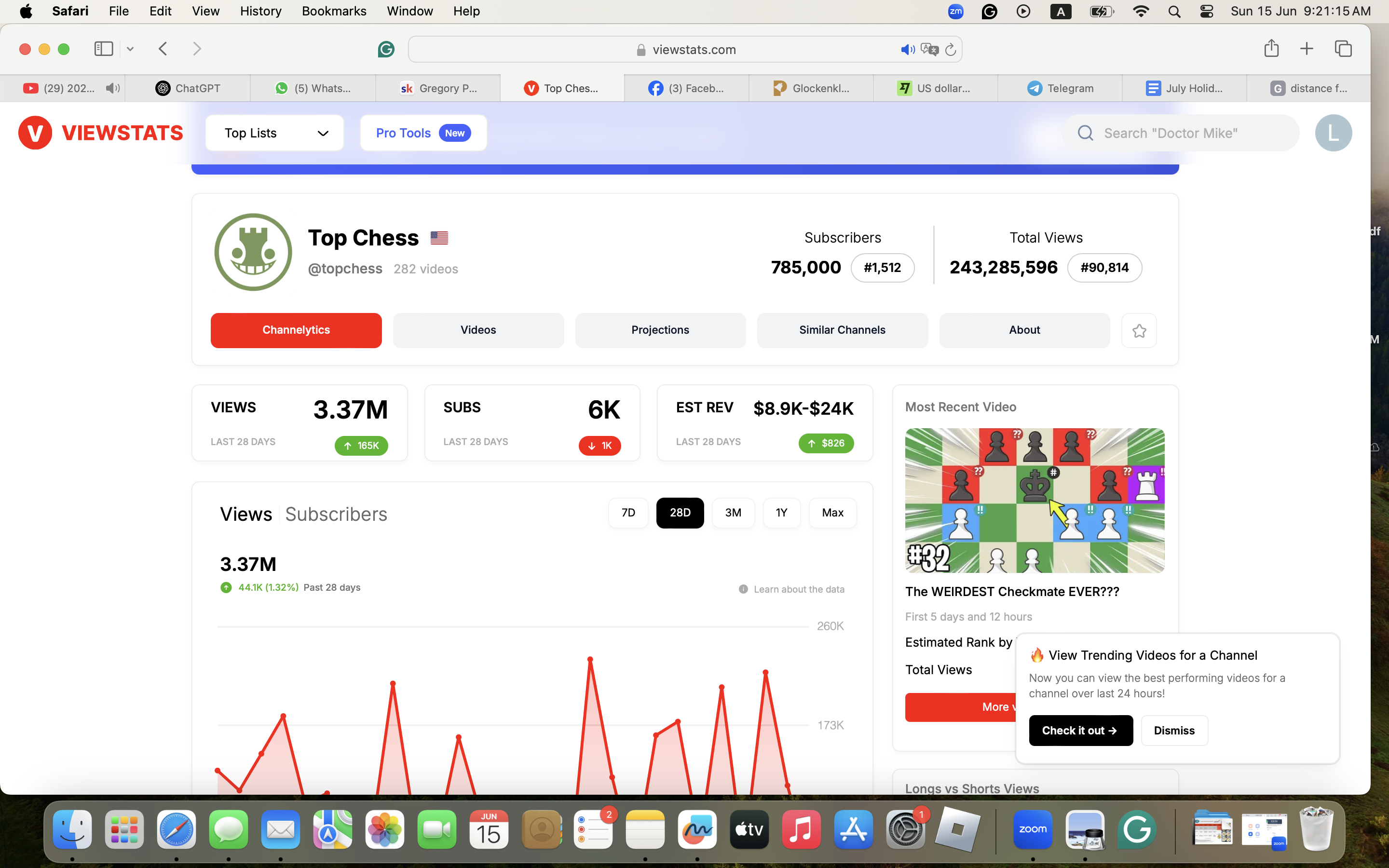Image resolution: width=1389 pixels, height=868 pixels.
Task: Click the translate icon in the address bar
Action: tap(930, 49)
